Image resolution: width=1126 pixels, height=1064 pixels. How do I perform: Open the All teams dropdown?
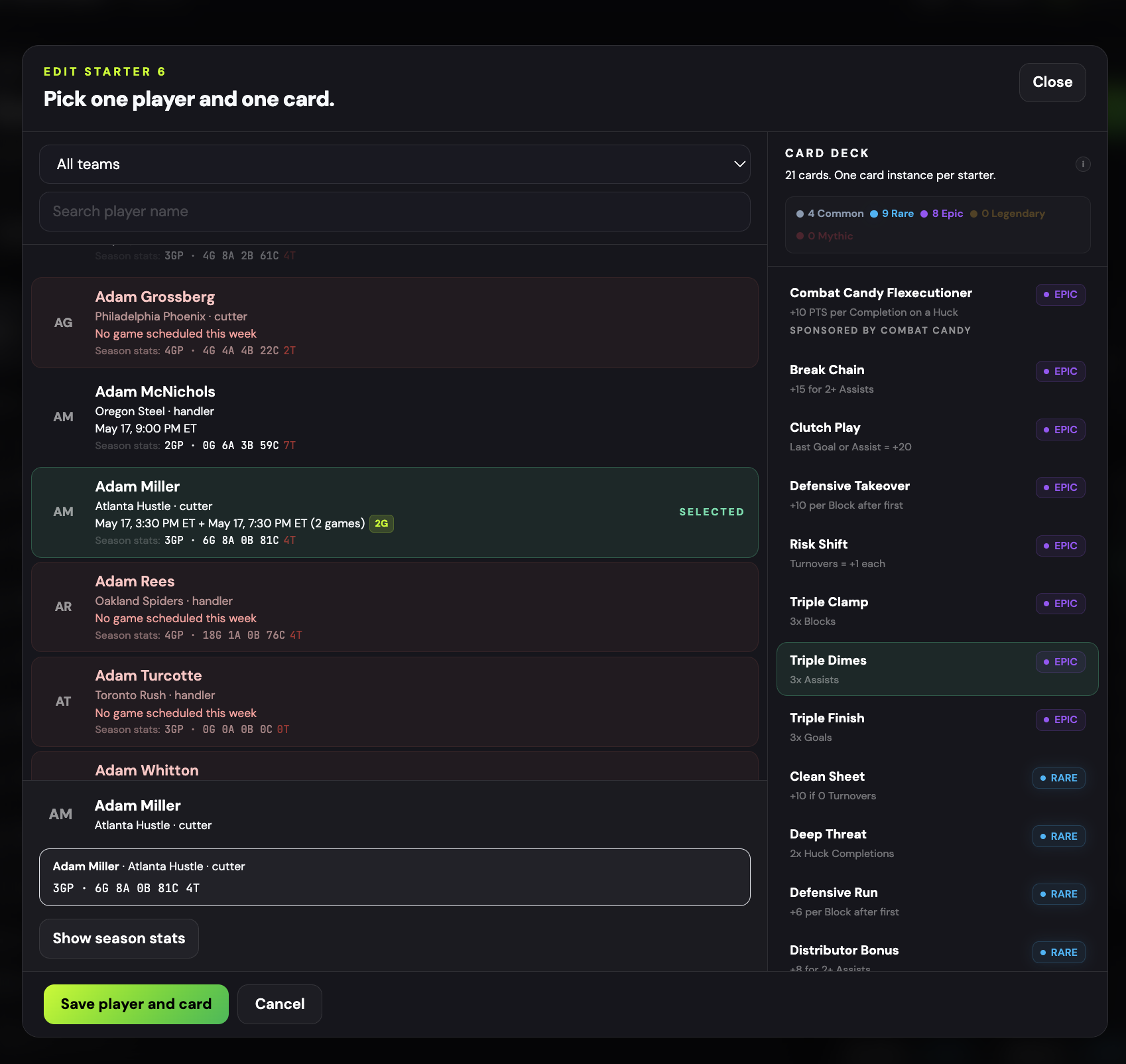(395, 165)
